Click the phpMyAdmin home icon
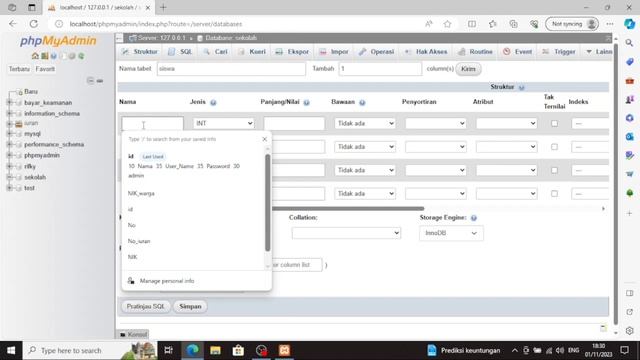 coord(35,56)
